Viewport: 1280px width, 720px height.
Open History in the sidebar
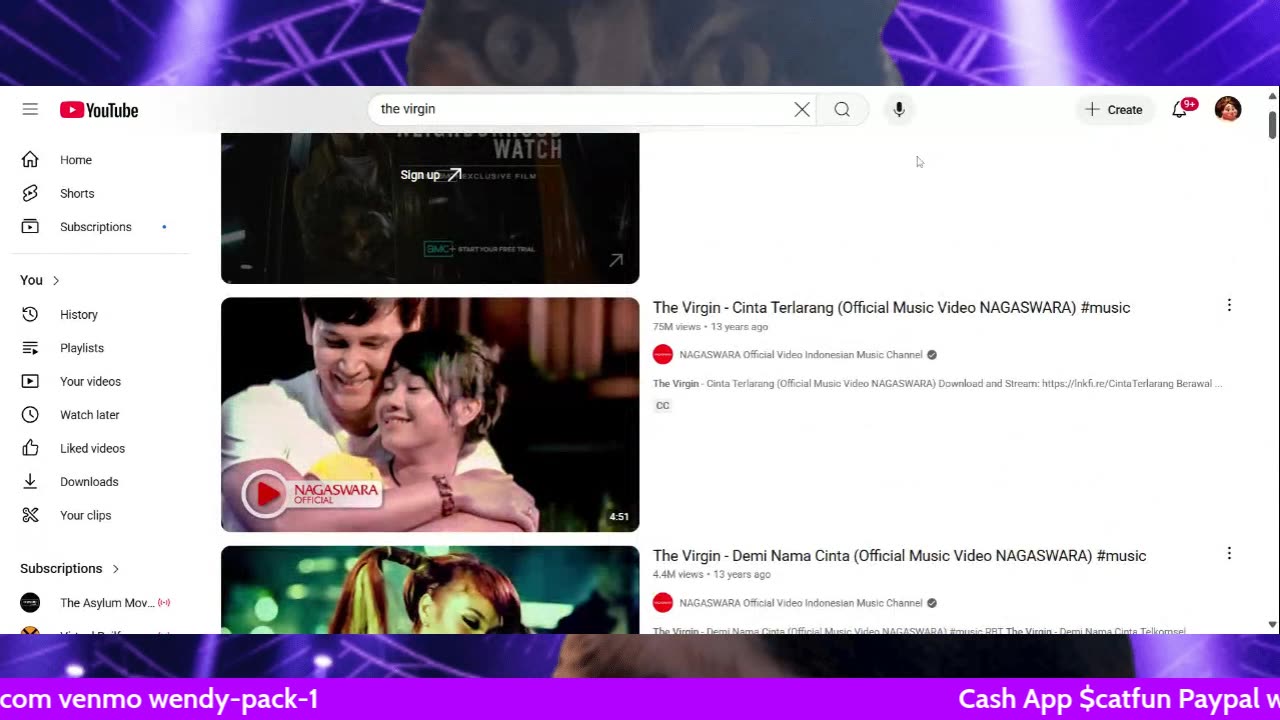(78, 315)
